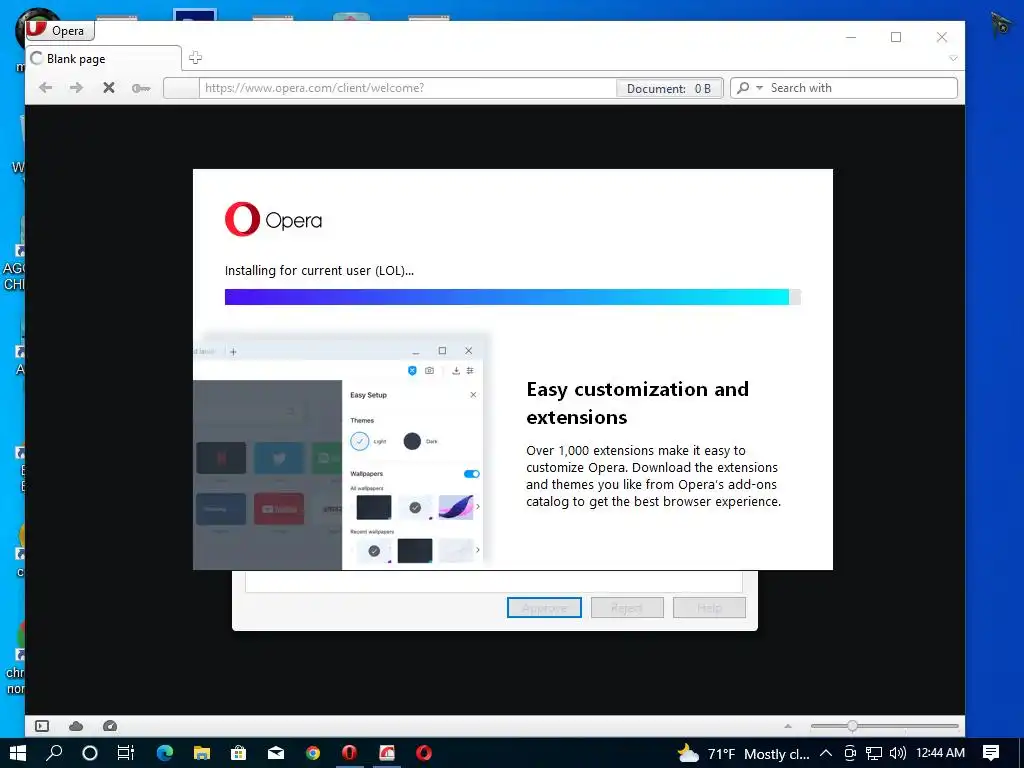
Task: Click the site badge box beside address
Action: tap(182, 88)
